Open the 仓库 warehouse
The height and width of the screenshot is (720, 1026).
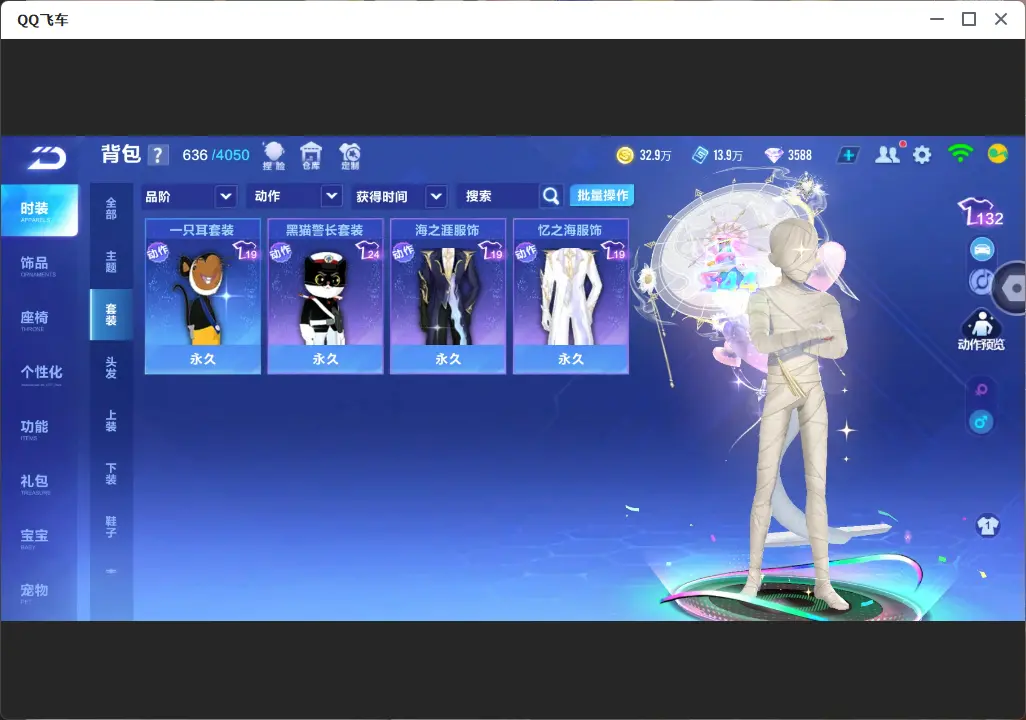pyautogui.click(x=311, y=156)
